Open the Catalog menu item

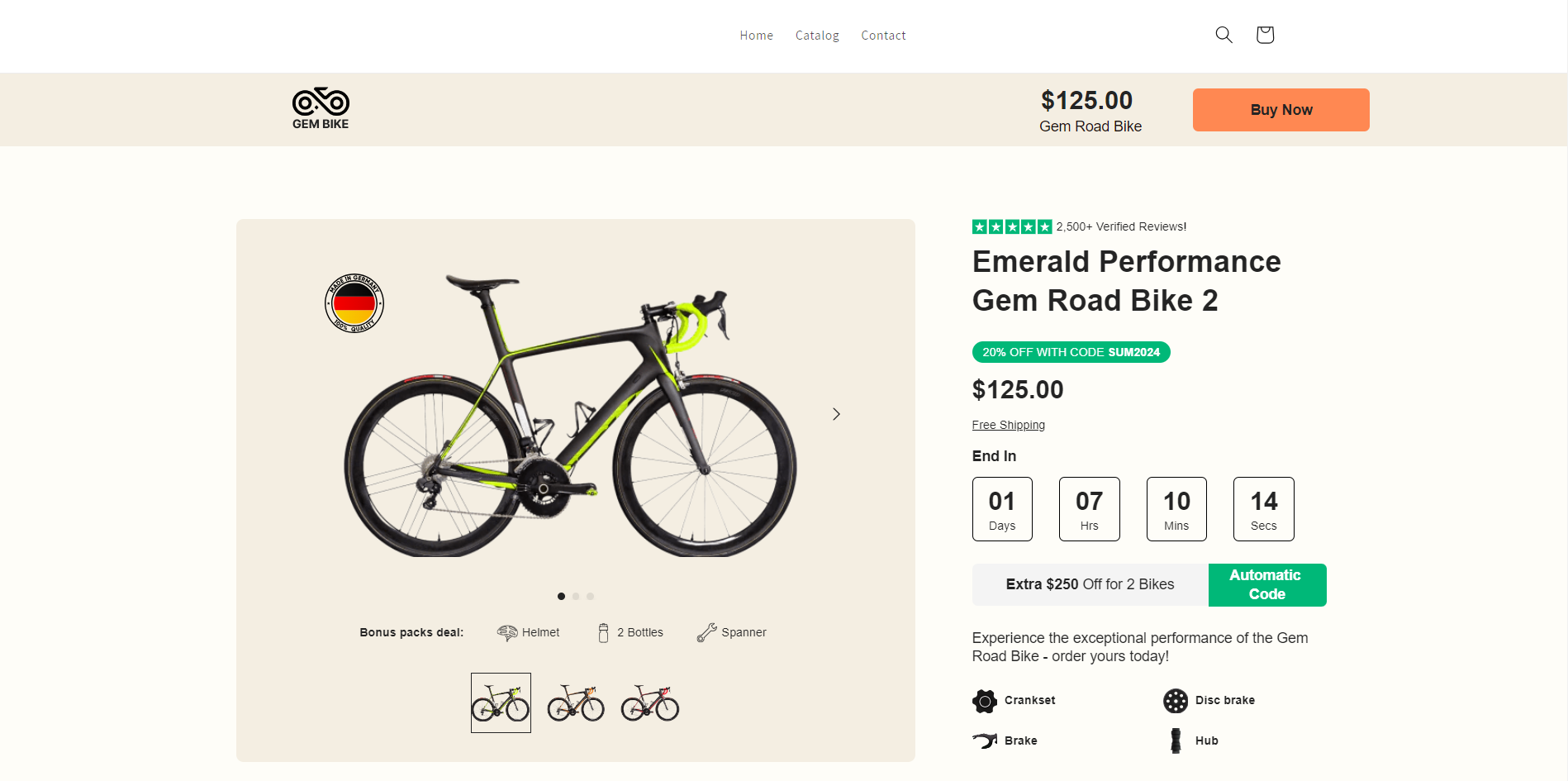817,36
